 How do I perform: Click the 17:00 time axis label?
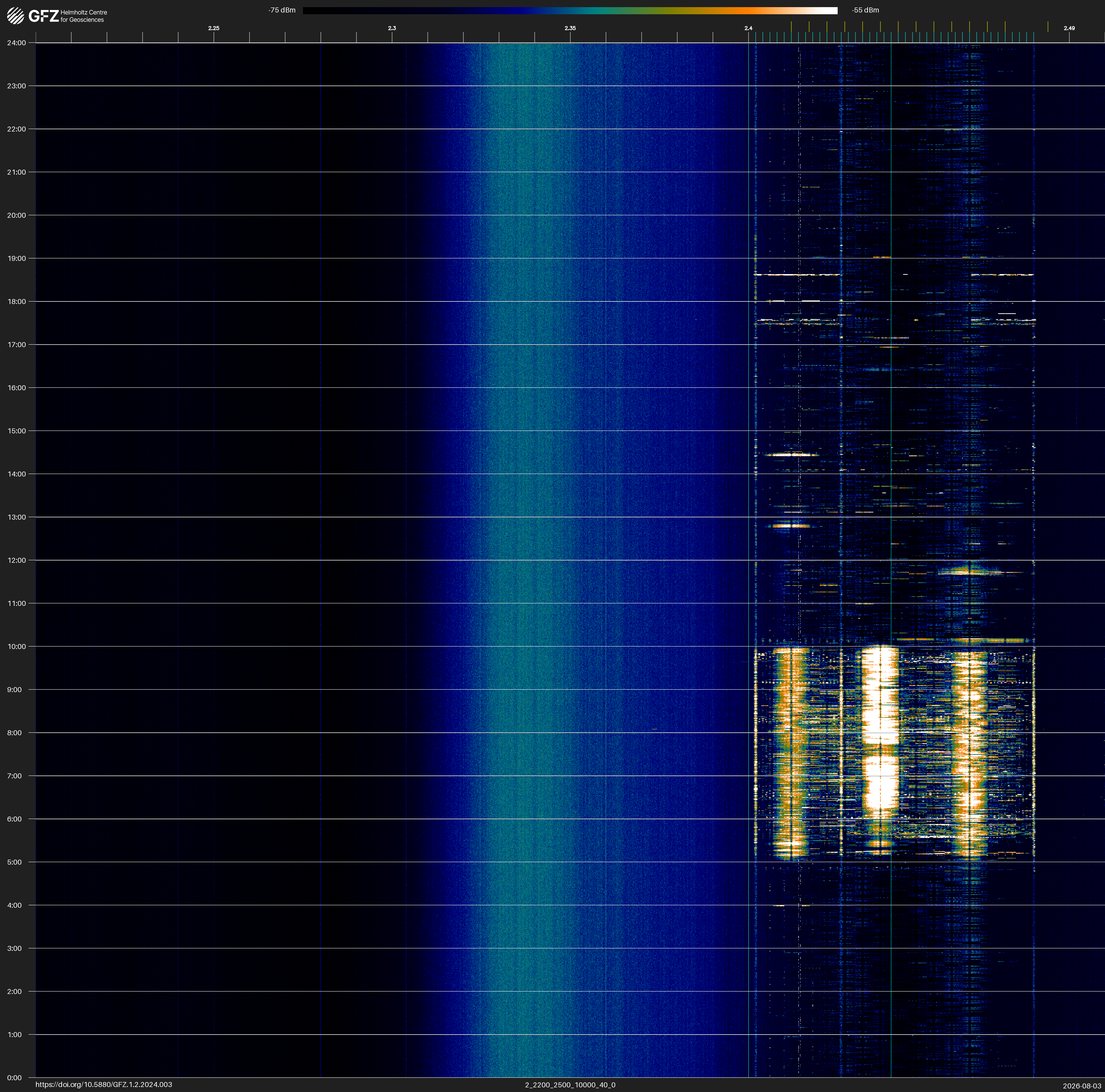17,345
